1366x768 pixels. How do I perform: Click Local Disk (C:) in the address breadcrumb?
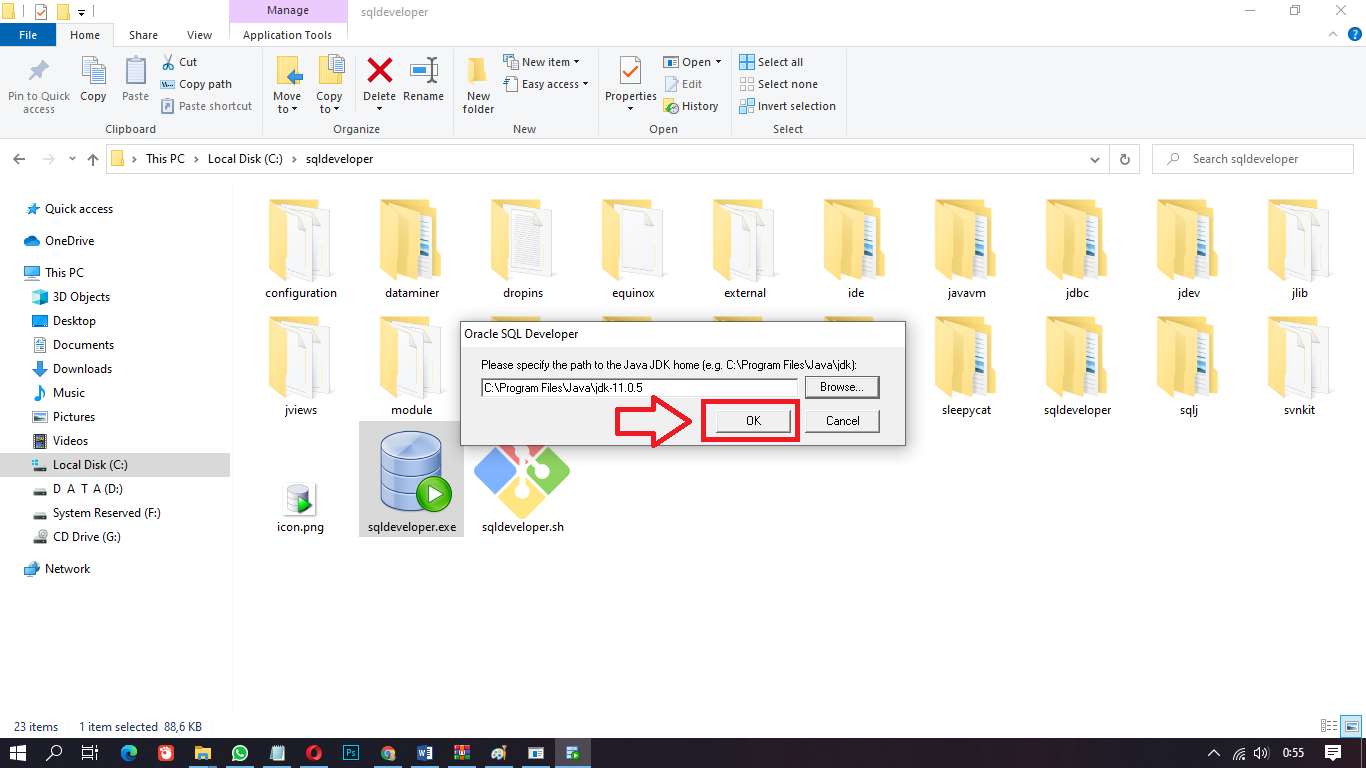pyautogui.click(x=245, y=159)
